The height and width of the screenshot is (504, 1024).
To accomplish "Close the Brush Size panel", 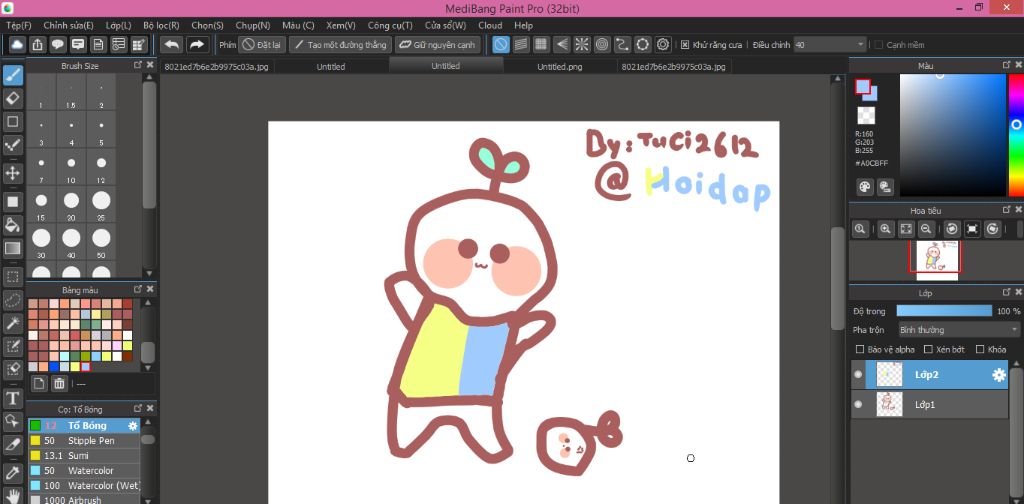I will click(x=150, y=65).
